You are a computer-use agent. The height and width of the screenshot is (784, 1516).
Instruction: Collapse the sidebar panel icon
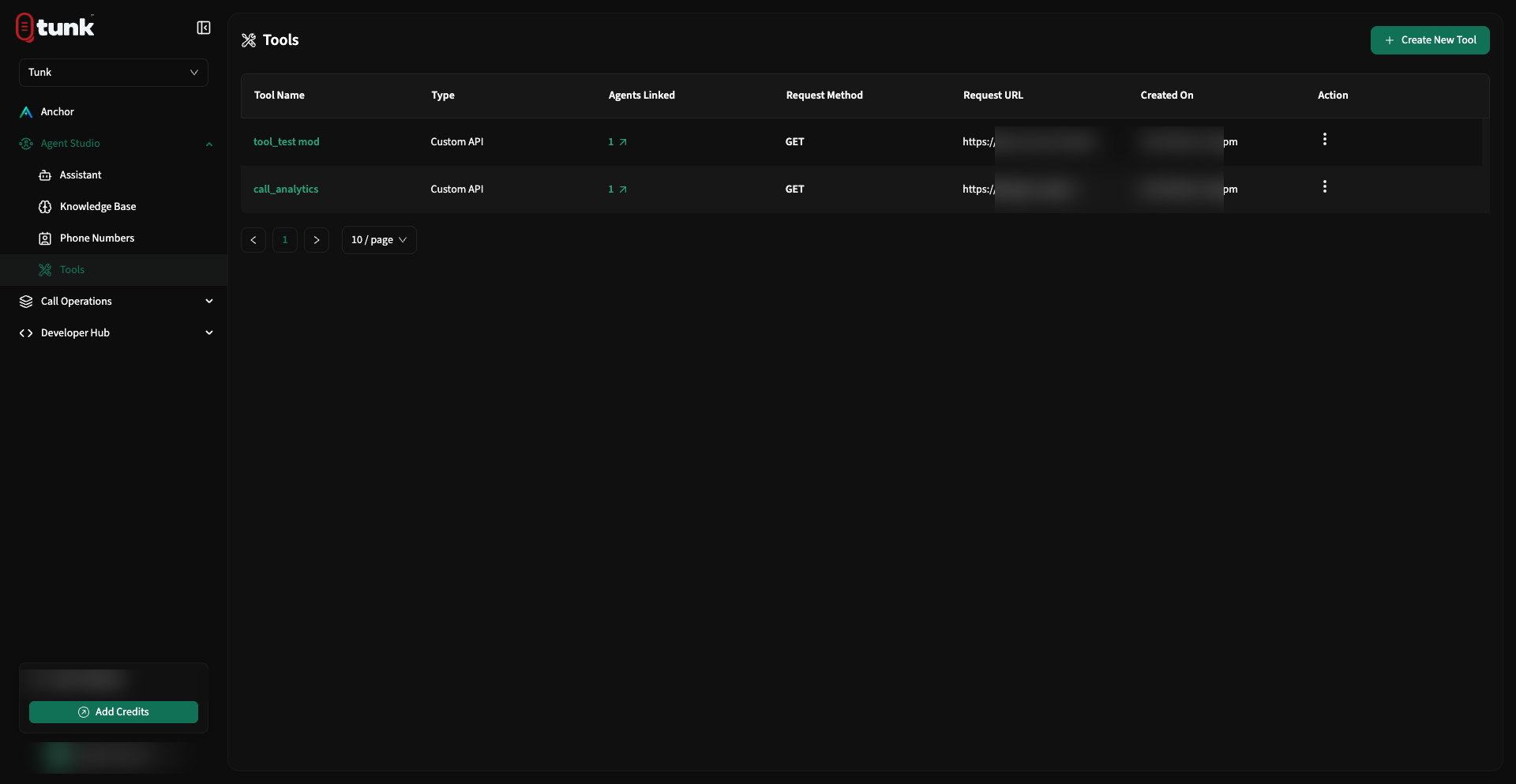[x=204, y=28]
